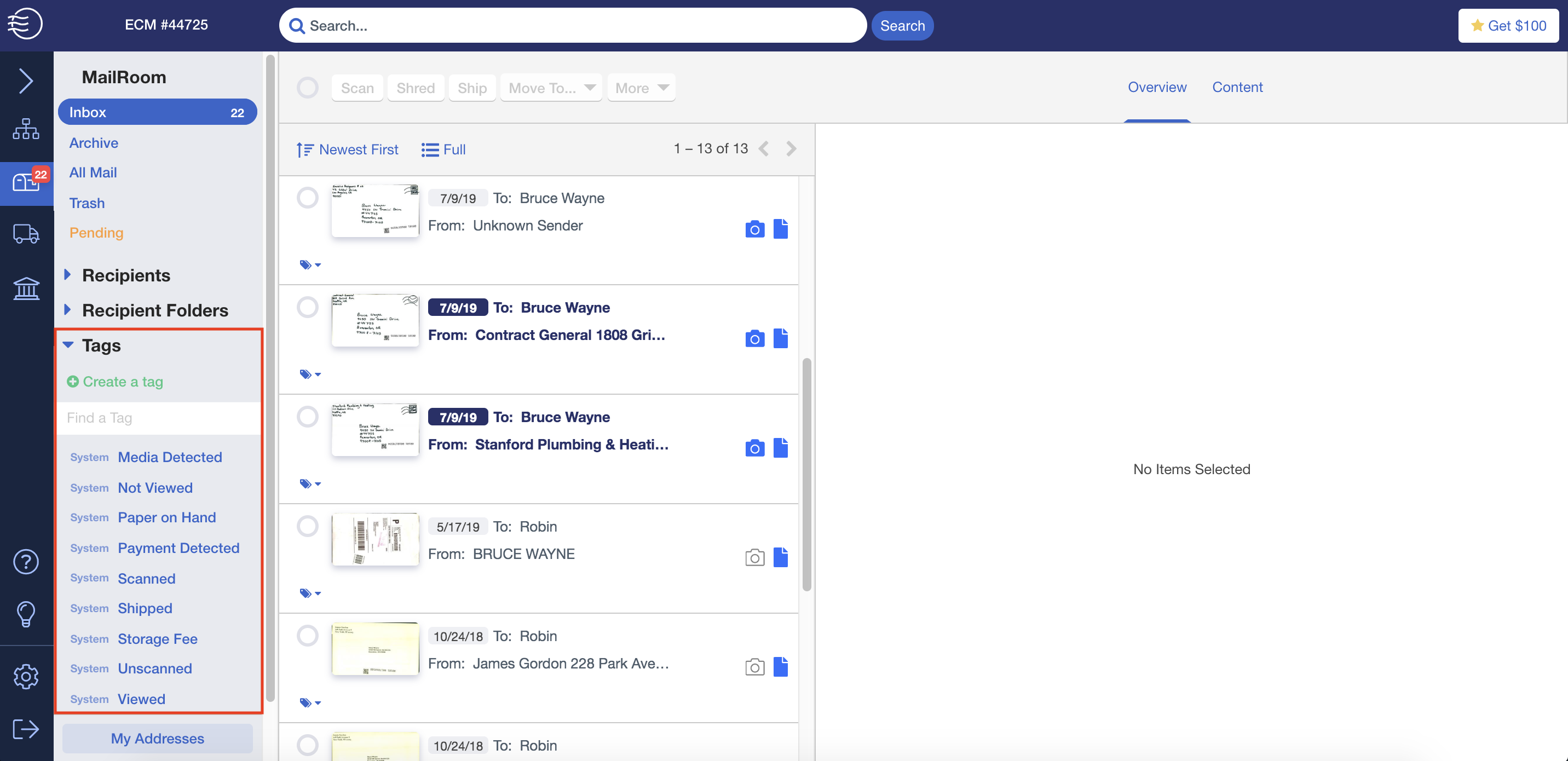Click the camera icon for Contract General mail
The height and width of the screenshot is (761, 1568).
755,339
